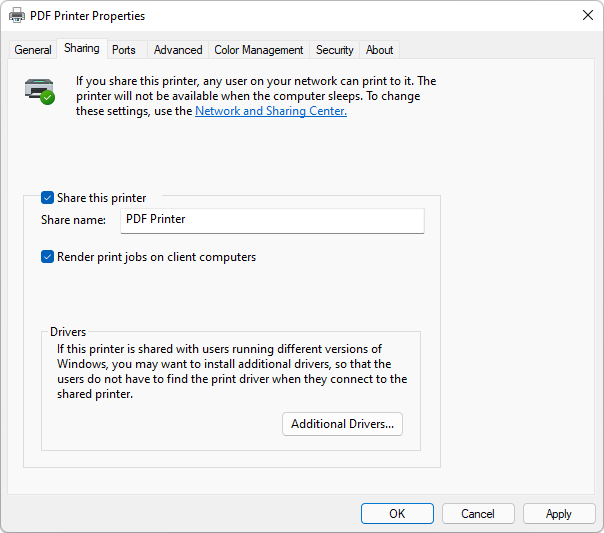Click the Share this printer label text

click(102, 198)
